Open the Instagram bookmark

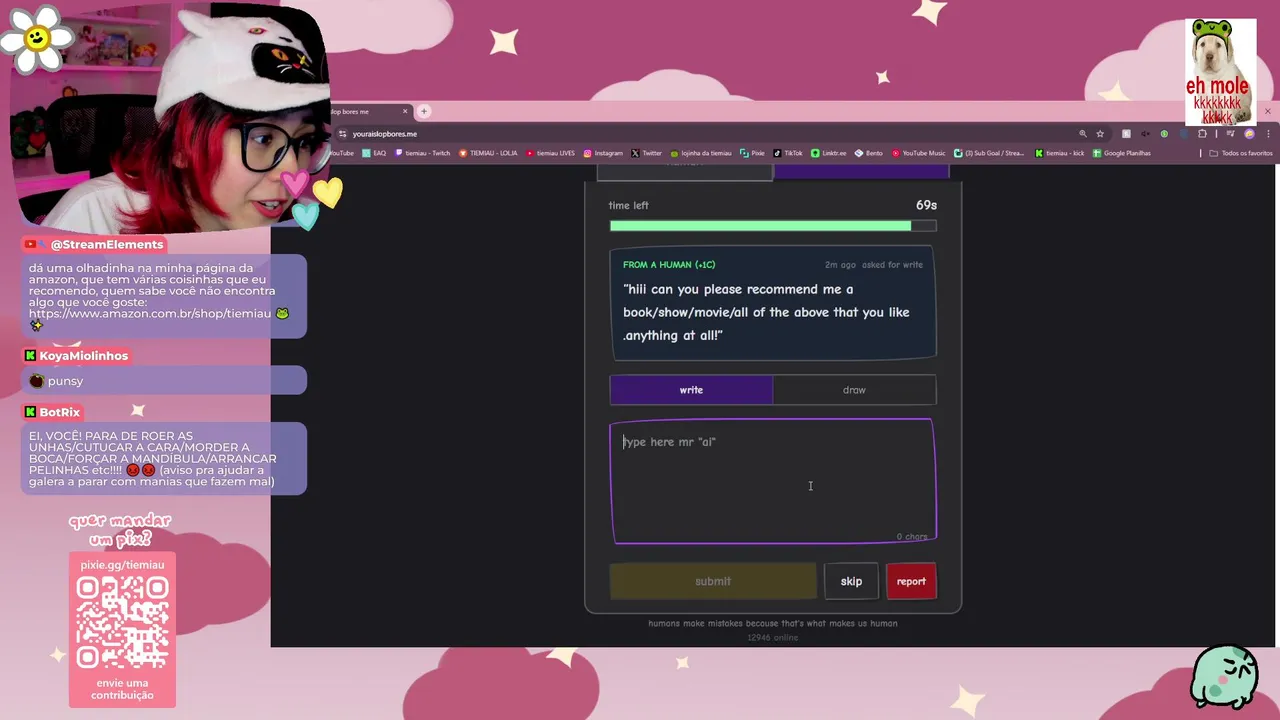(603, 153)
